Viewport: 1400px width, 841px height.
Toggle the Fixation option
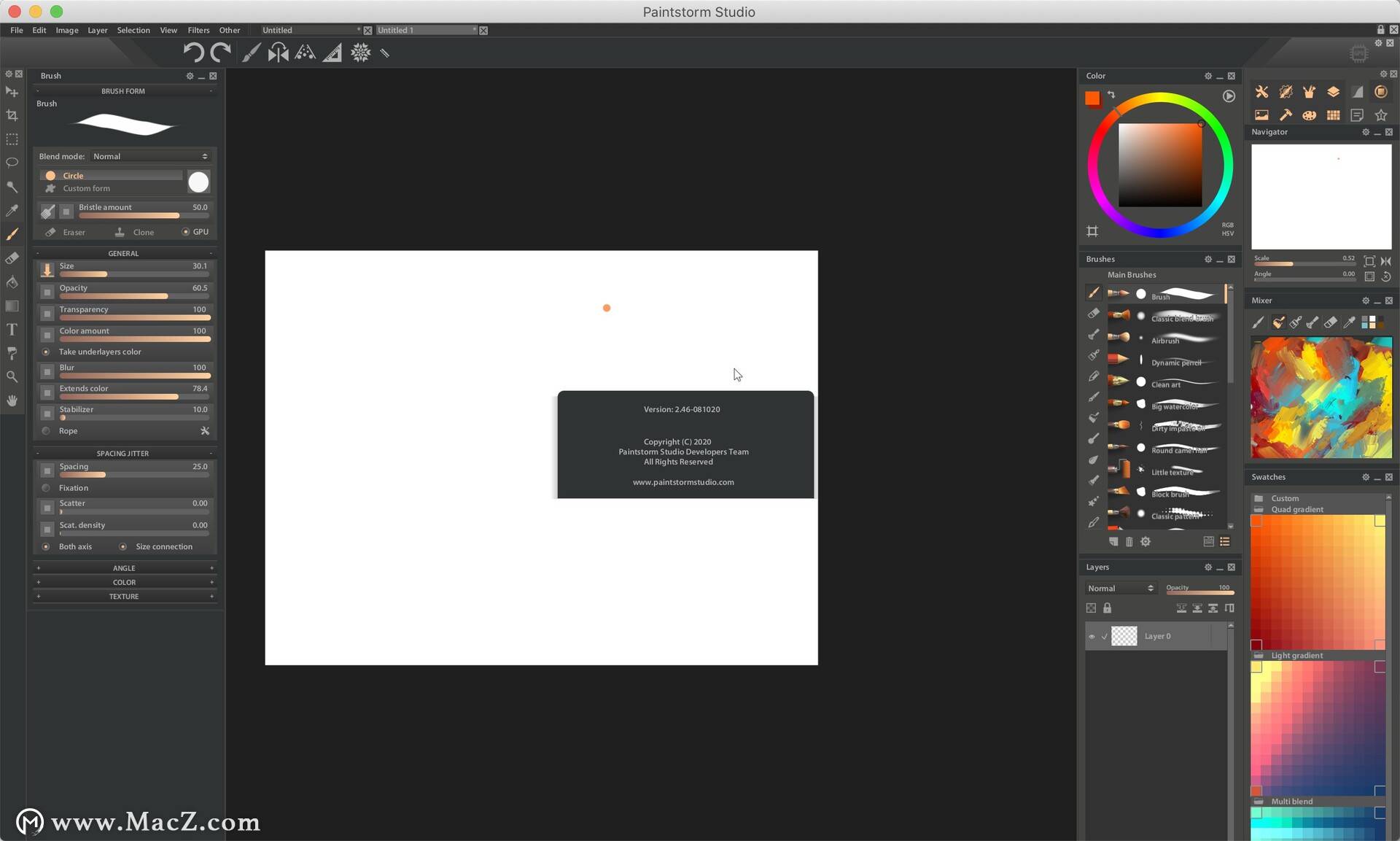coord(66,488)
